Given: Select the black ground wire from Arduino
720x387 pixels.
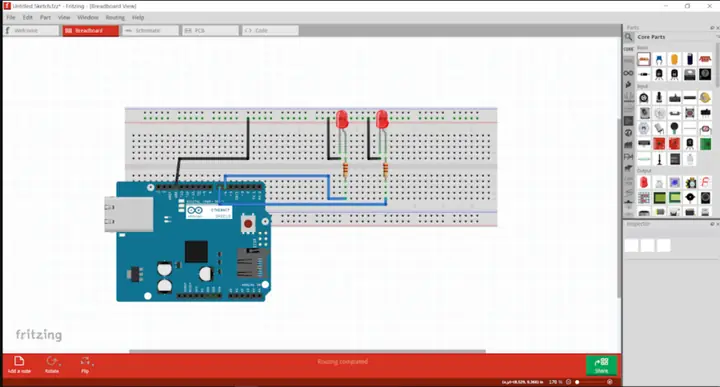Looking at the screenshot, I should (x=212, y=158).
